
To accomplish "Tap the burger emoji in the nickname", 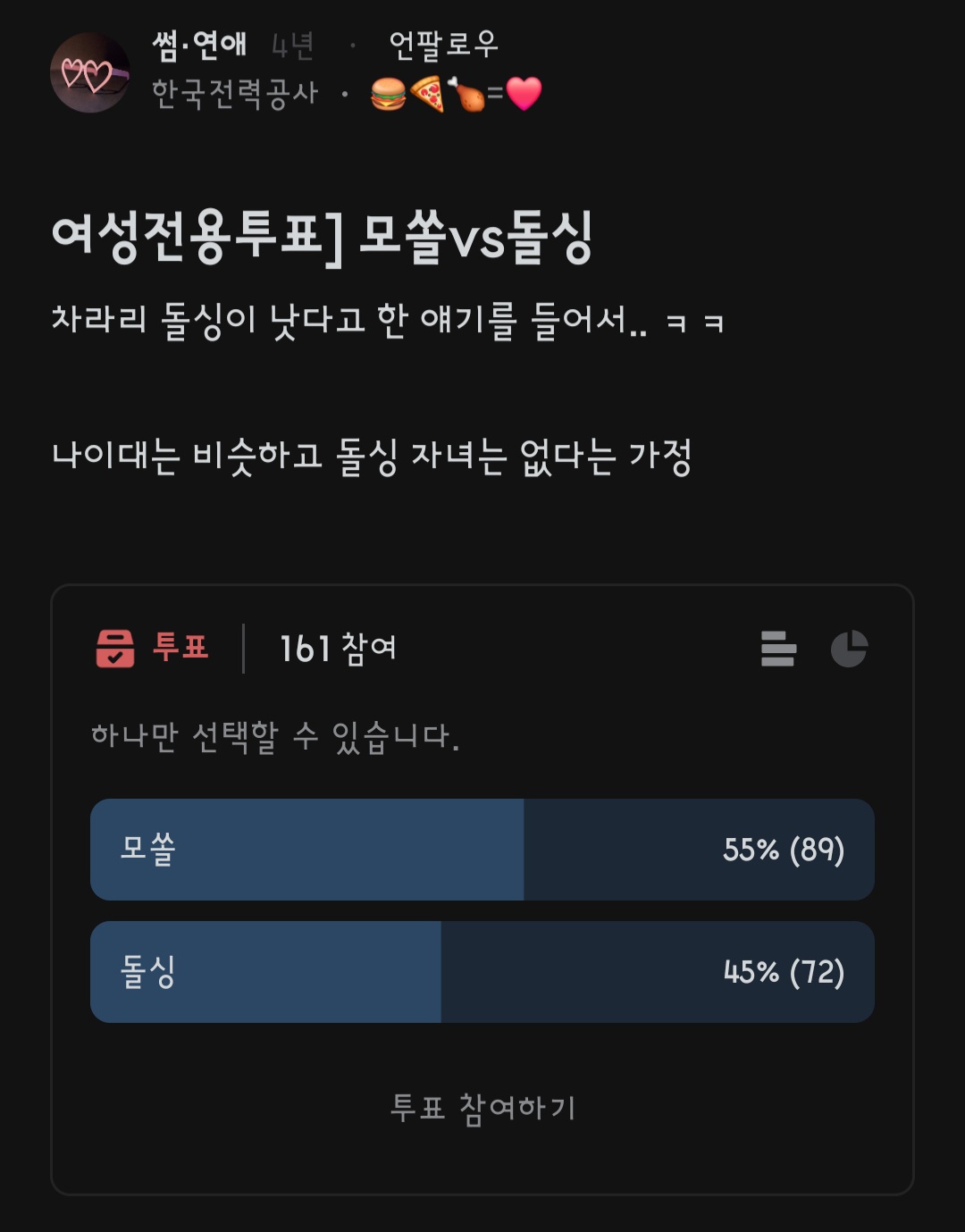I will tap(388, 94).
